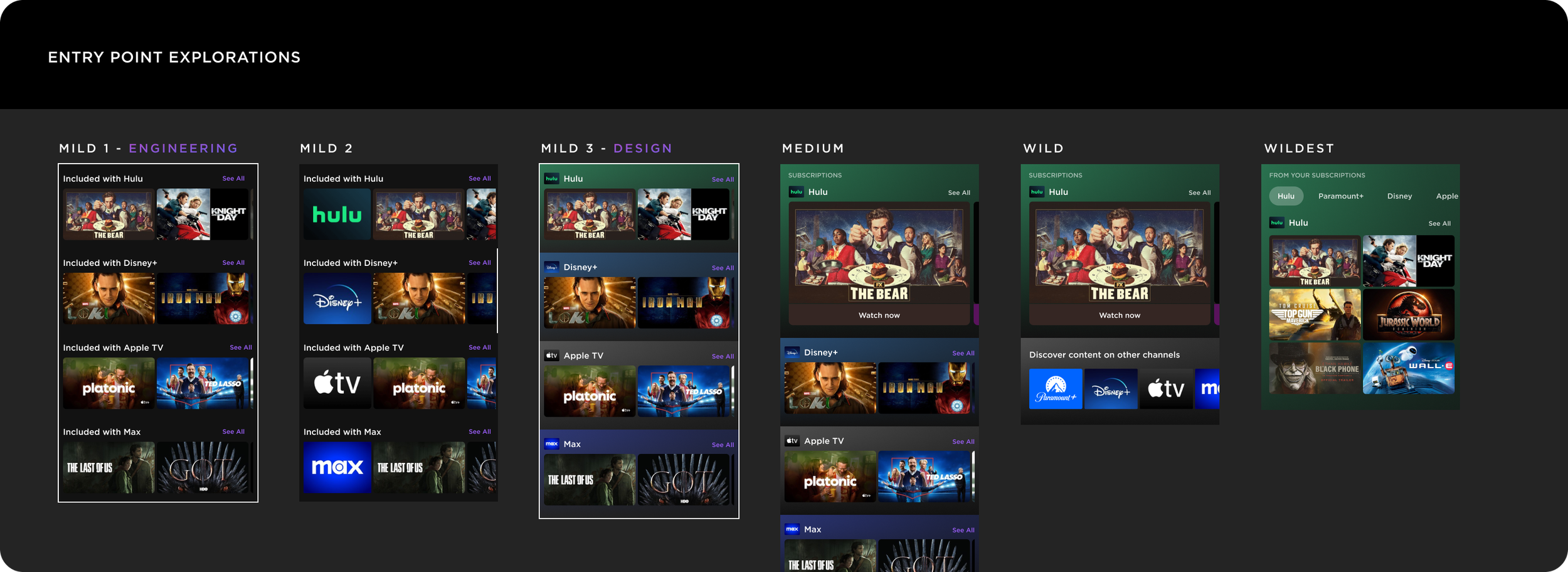Select the Hulu tab in Wildest

pos(1286,196)
